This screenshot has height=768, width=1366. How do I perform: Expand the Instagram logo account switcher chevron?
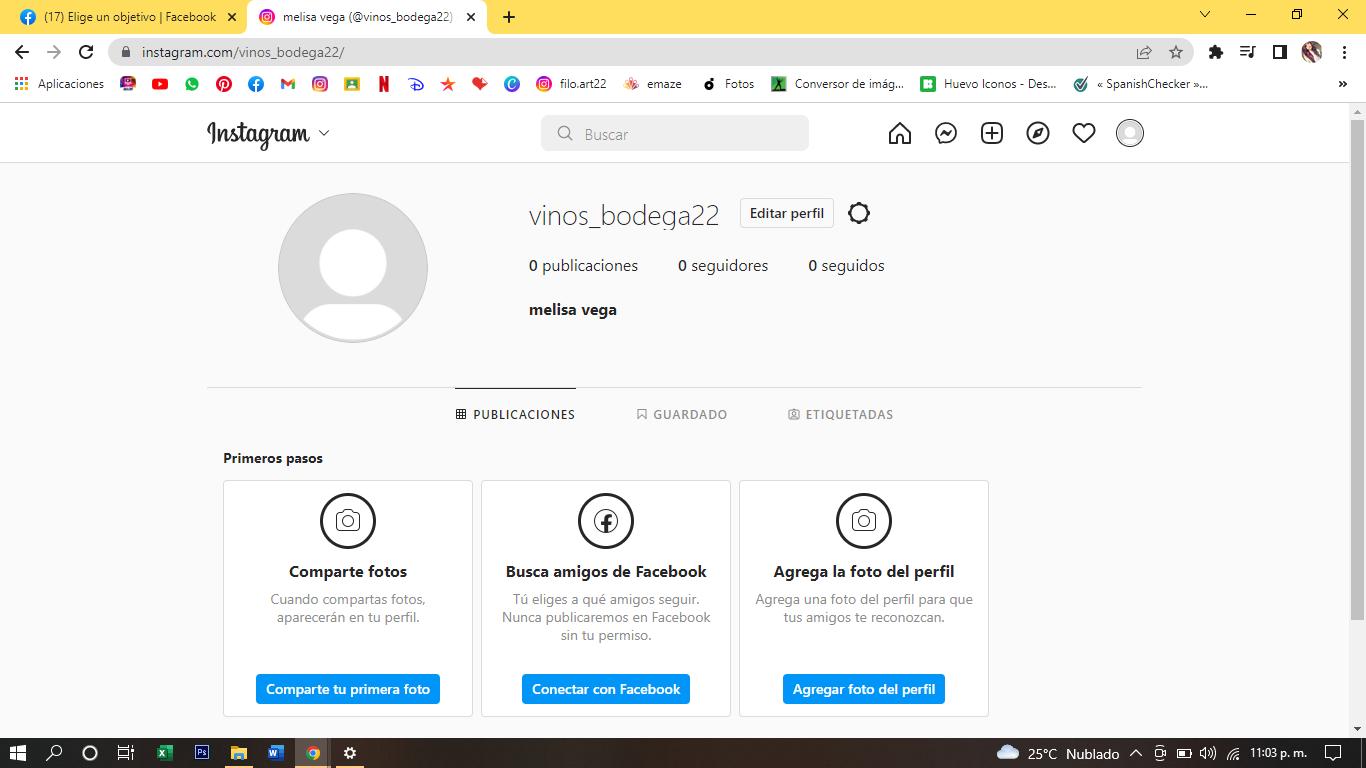coord(323,133)
